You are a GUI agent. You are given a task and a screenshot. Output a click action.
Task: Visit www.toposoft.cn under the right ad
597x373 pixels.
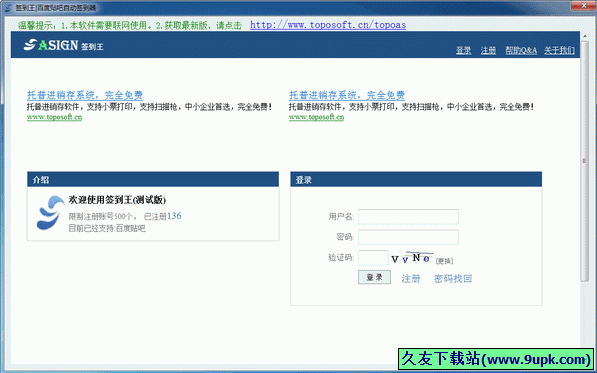(316, 117)
